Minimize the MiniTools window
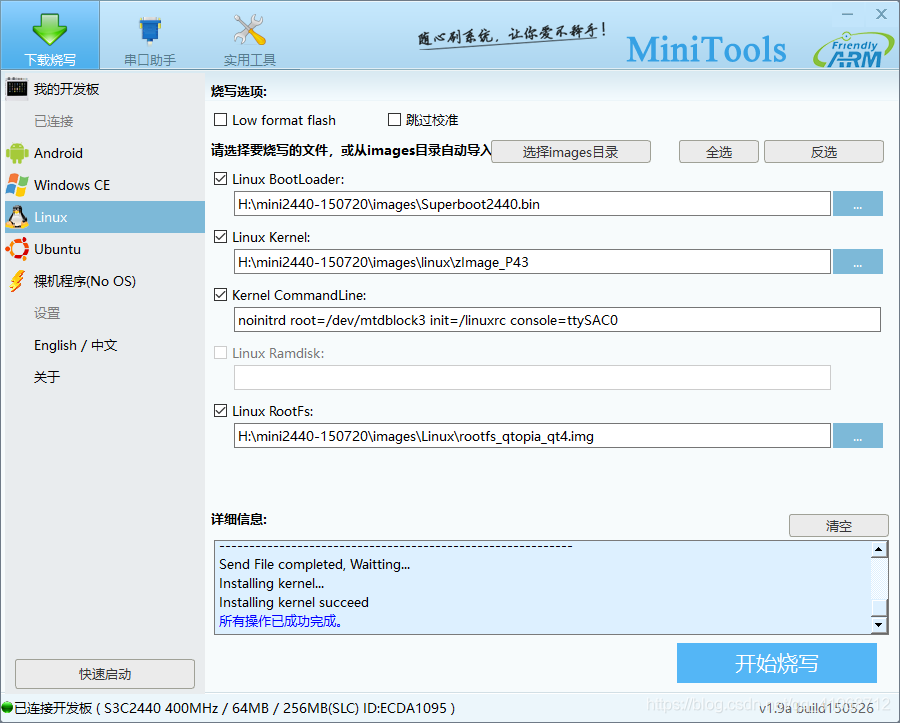This screenshot has width=900, height=723. point(848,14)
